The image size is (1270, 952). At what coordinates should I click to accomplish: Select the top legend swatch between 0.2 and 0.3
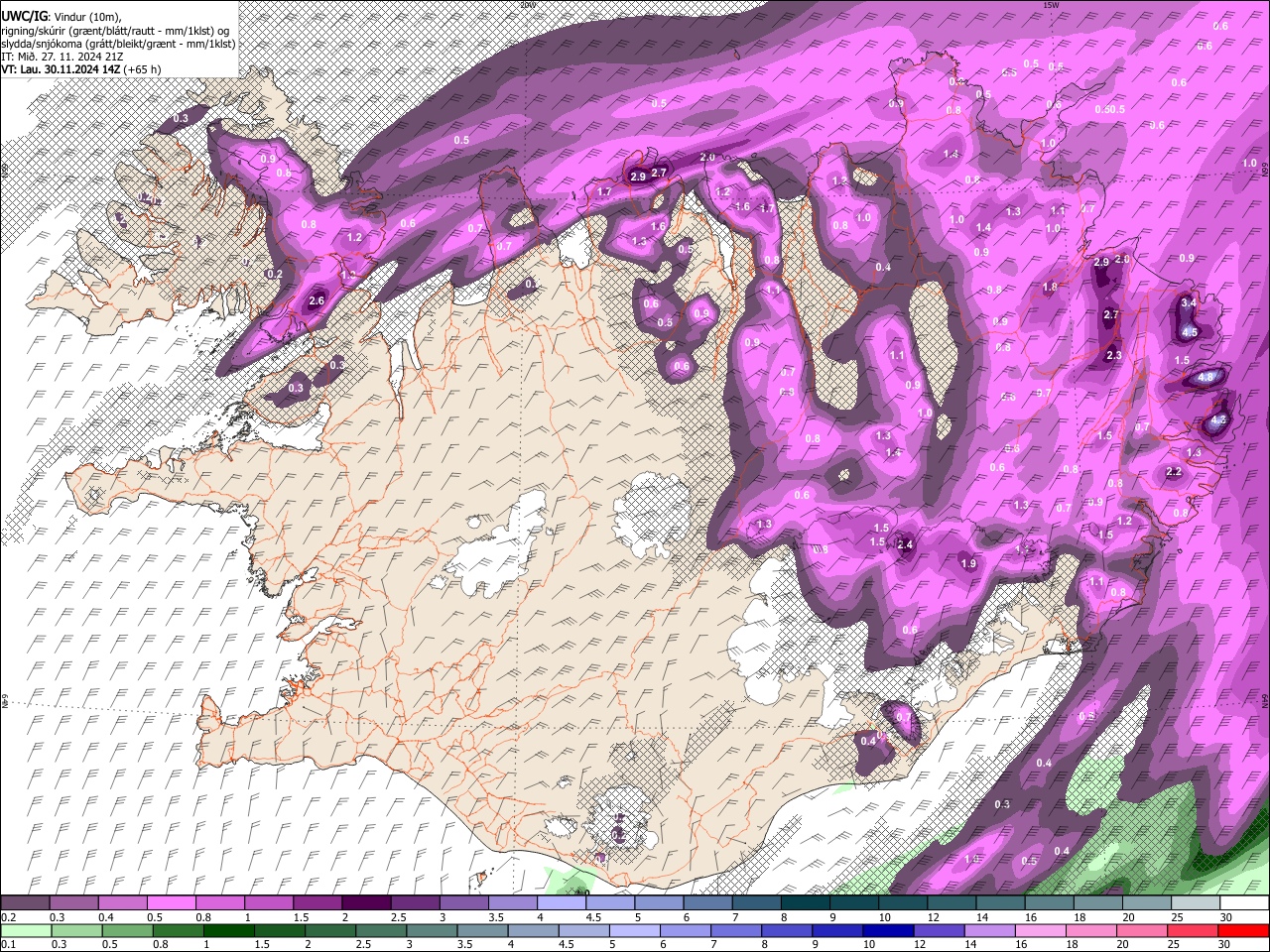[25, 902]
